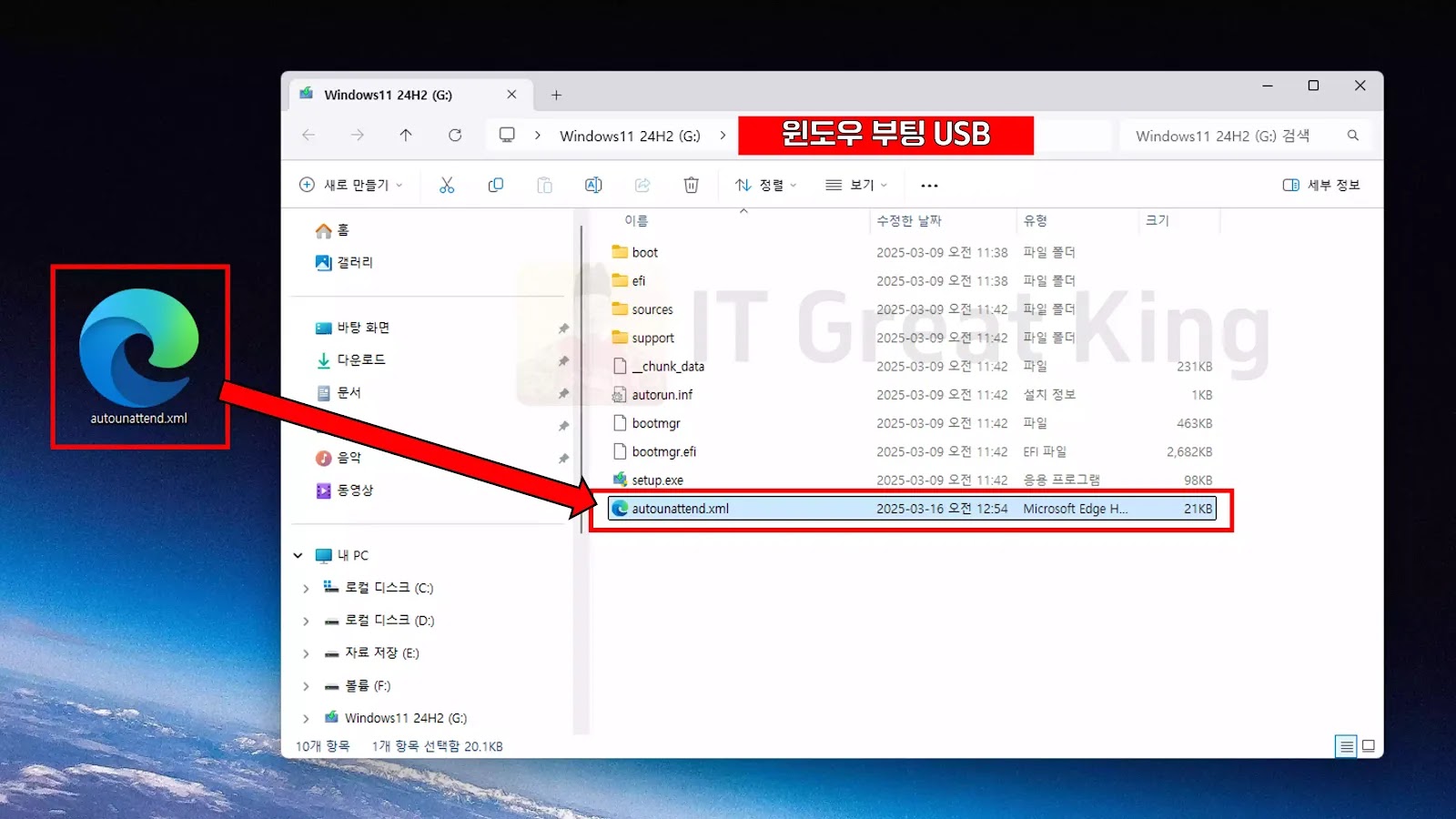Image resolution: width=1456 pixels, height=819 pixels.
Task: Refresh the folder view
Action: click(x=455, y=135)
